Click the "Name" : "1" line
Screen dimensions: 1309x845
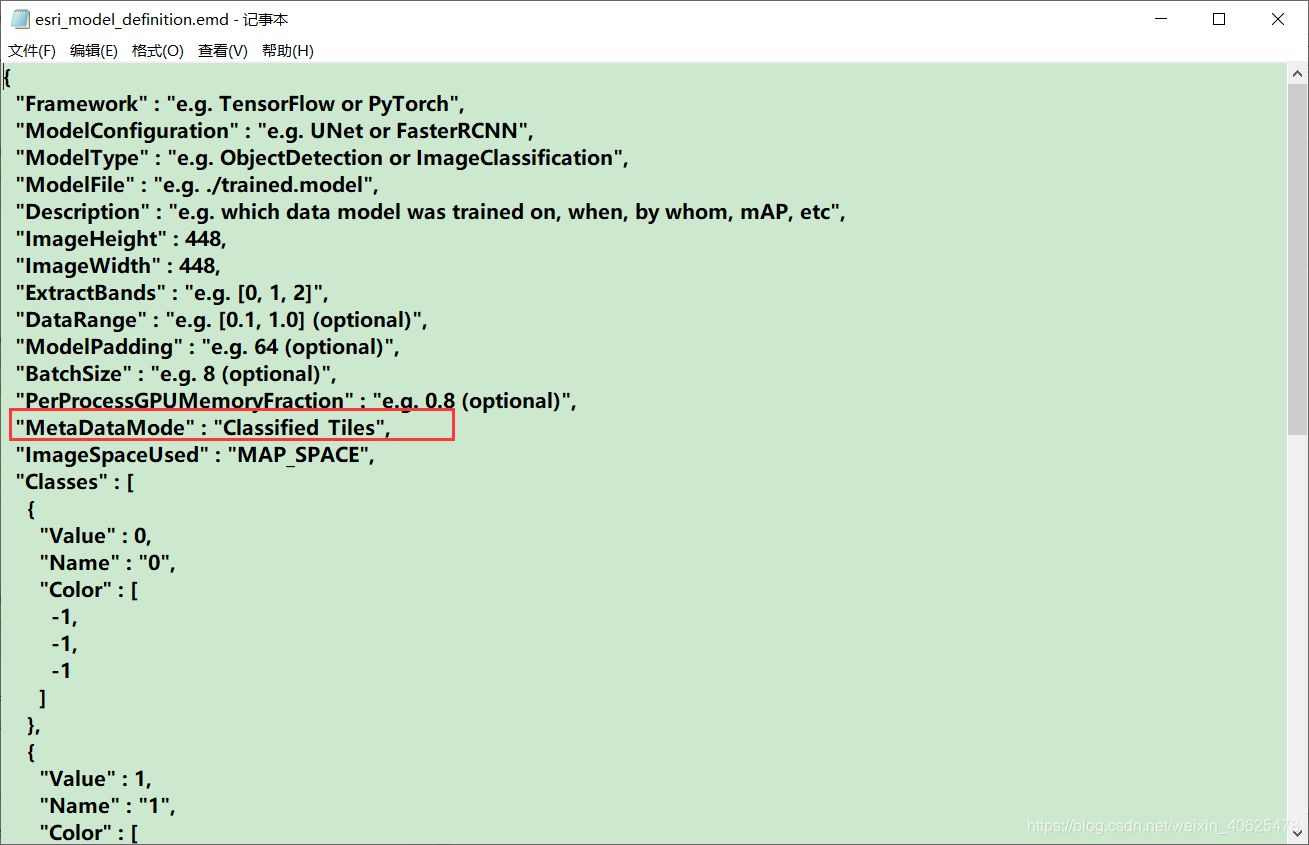(x=107, y=806)
